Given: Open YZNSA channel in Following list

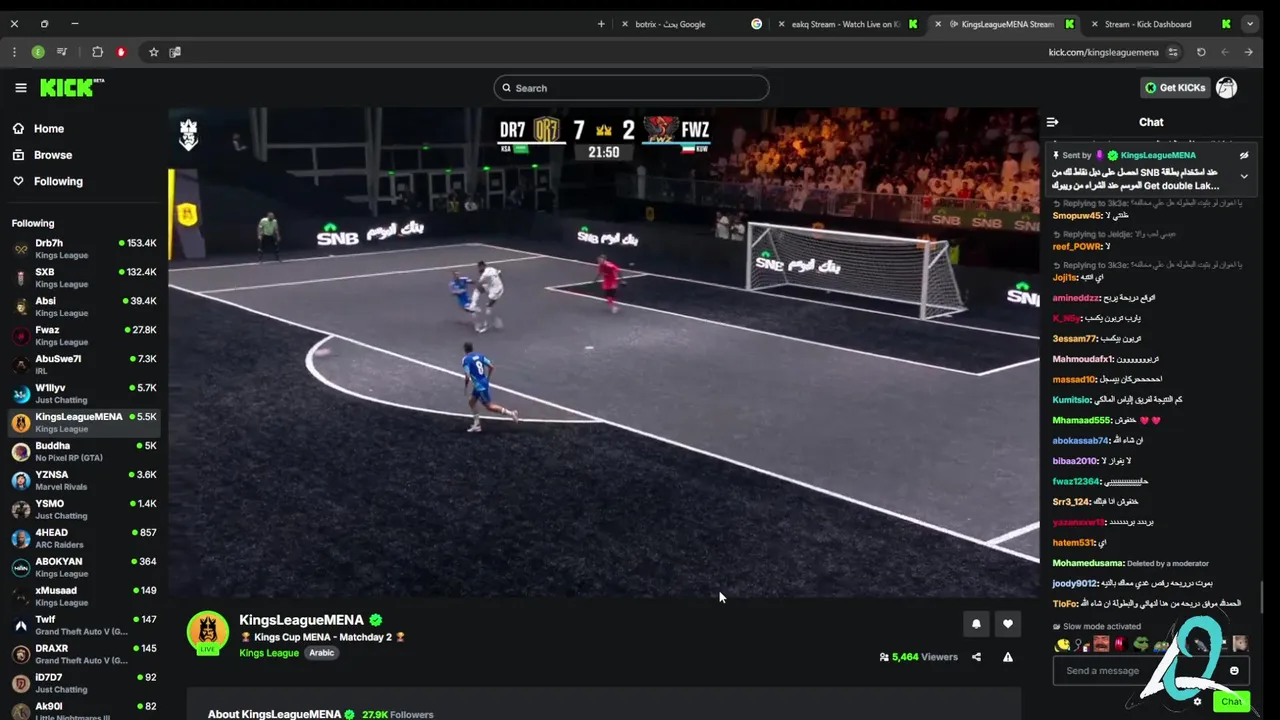Looking at the screenshot, I should point(84,481).
